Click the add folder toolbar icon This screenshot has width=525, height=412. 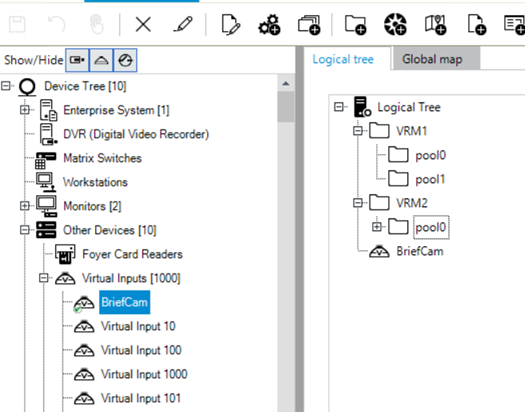(x=355, y=25)
